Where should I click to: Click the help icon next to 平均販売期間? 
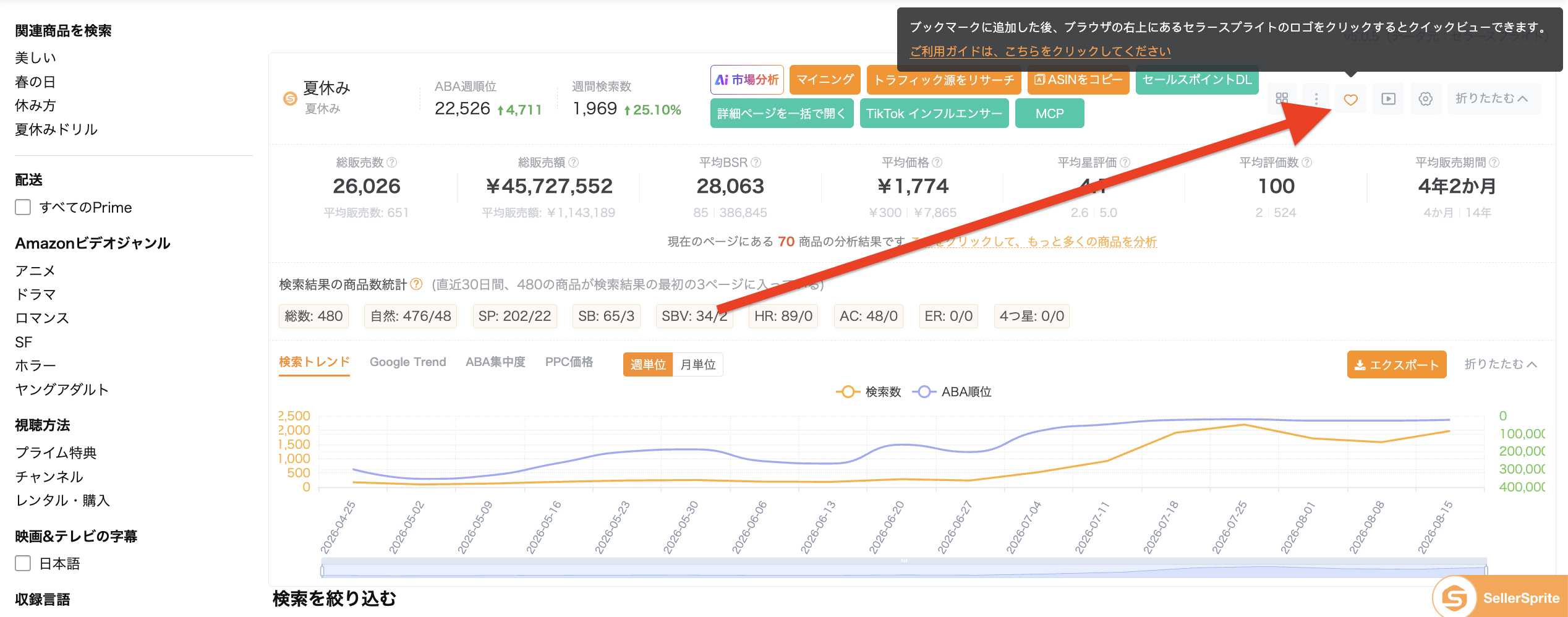(1494, 163)
